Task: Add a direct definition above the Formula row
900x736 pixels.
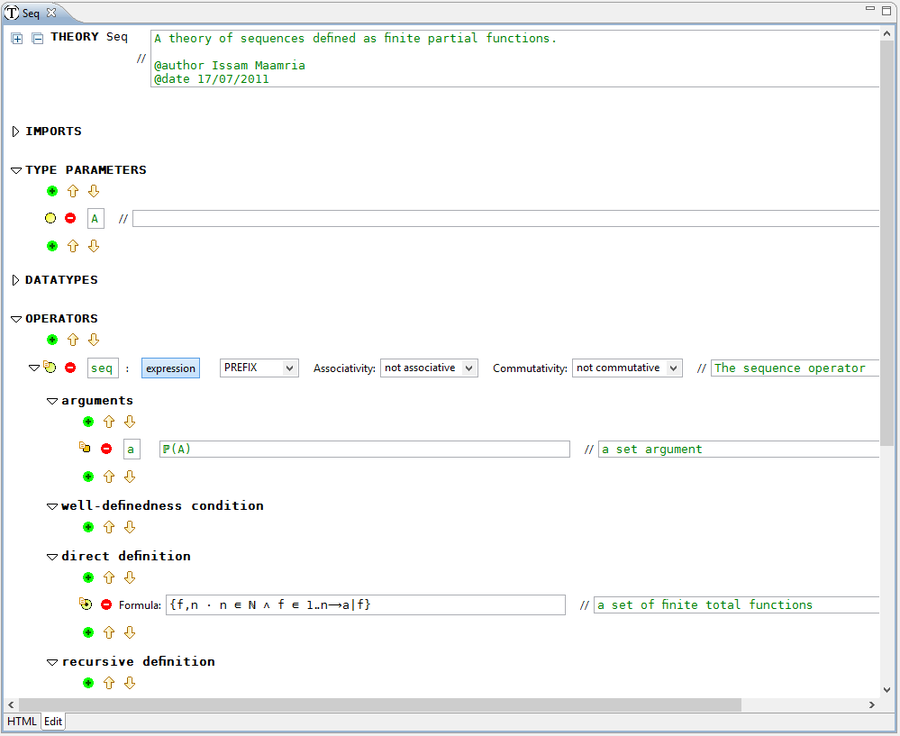Action: pyautogui.click(x=88, y=578)
